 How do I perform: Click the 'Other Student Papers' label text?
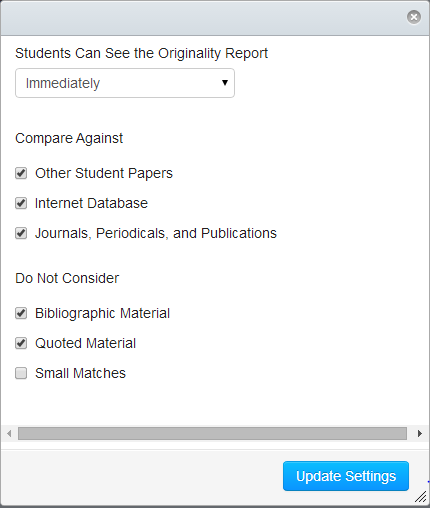104,173
